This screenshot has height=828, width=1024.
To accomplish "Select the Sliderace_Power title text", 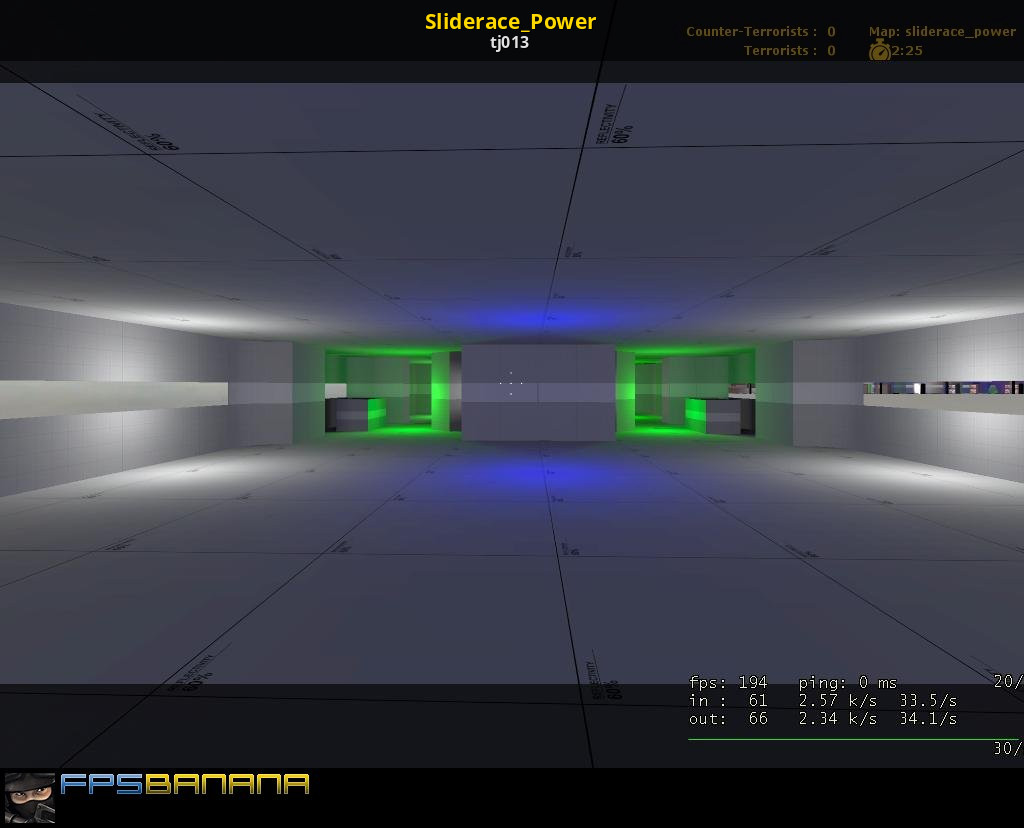I will 510,21.
